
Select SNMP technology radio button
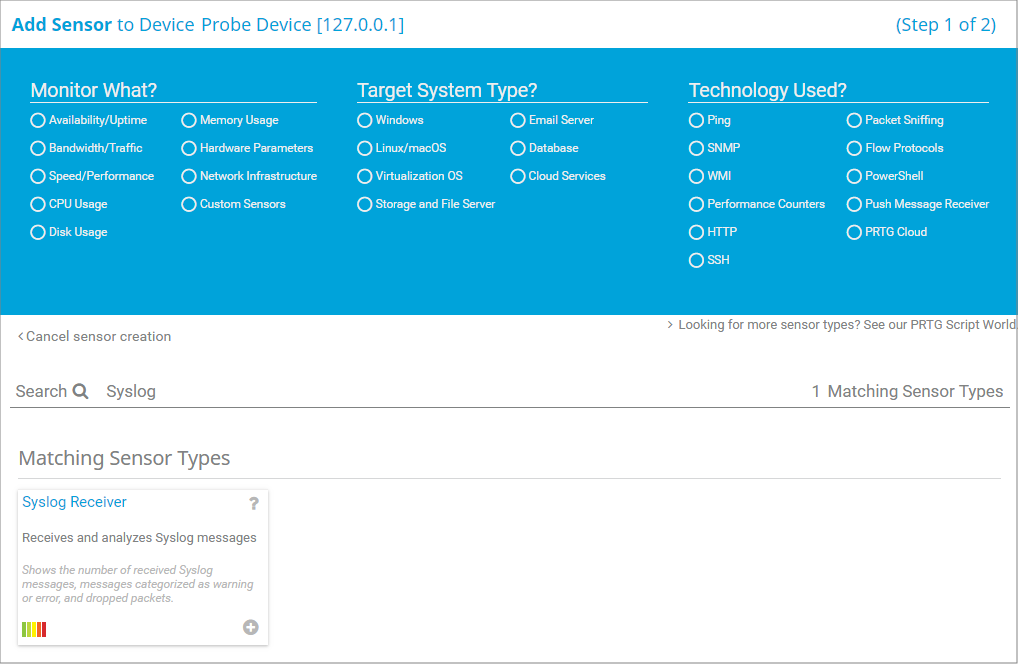697,148
